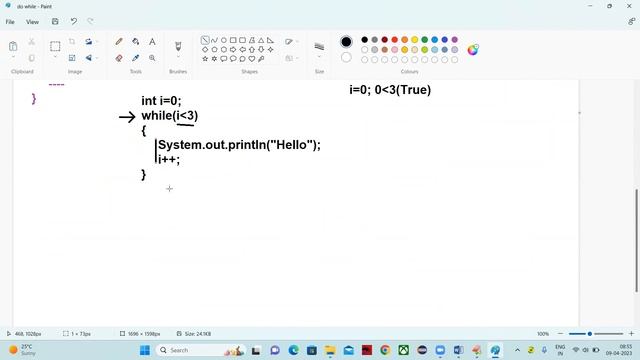Open the Paste clipboard icon

13,46
